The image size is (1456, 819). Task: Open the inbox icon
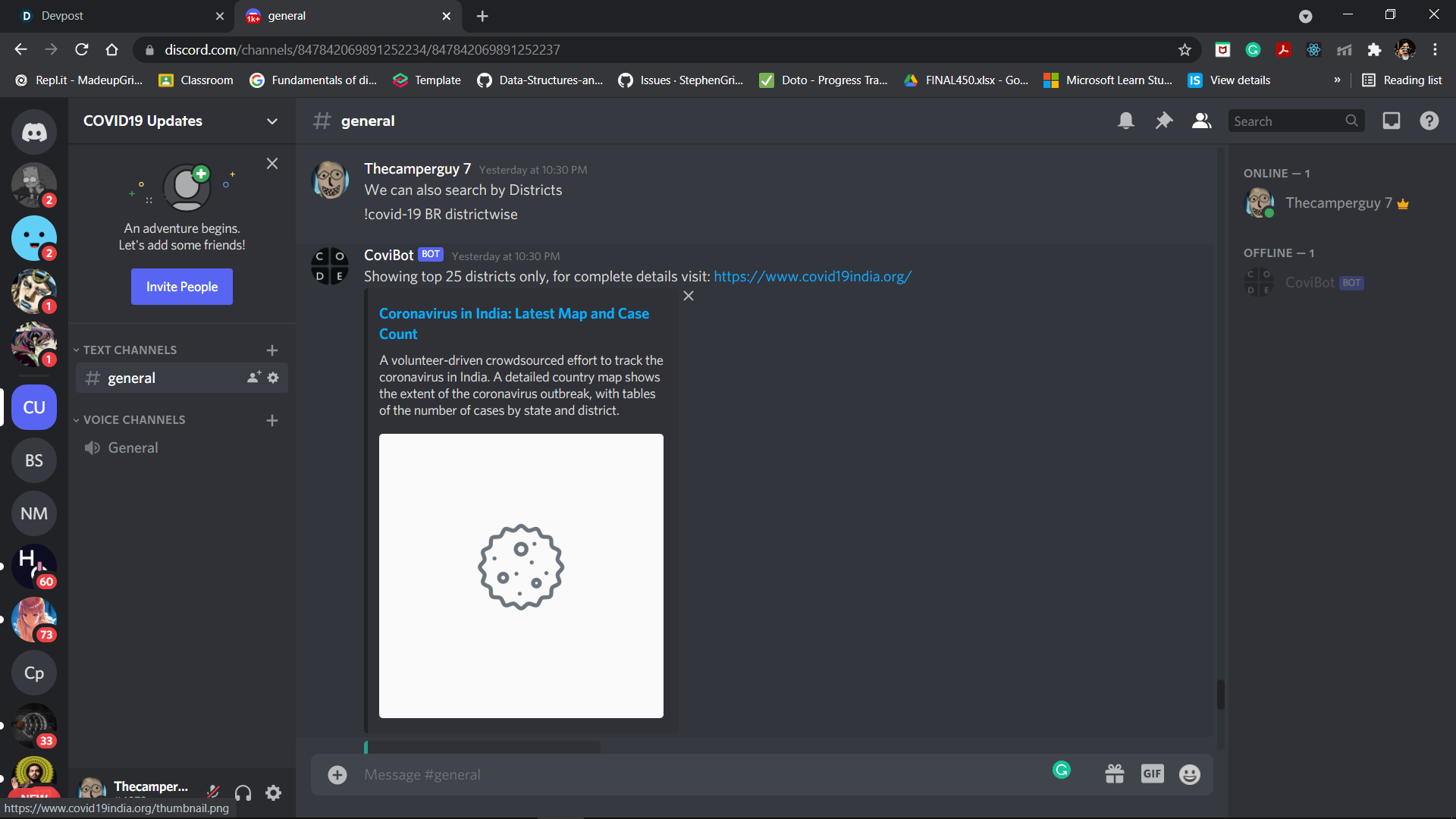point(1392,121)
